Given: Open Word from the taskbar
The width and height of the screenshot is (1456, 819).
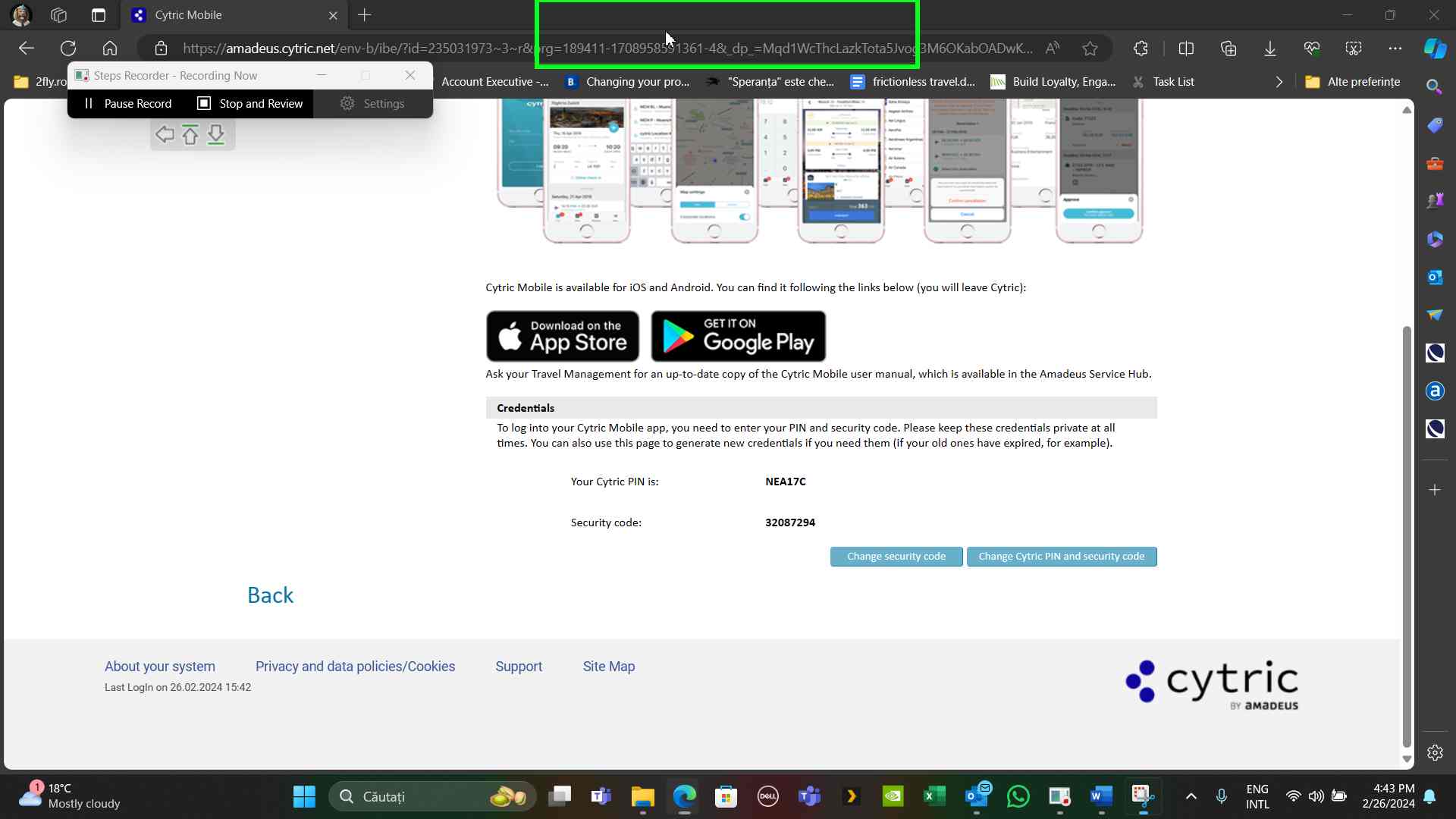Looking at the screenshot, I should [x=1101, y=796].
